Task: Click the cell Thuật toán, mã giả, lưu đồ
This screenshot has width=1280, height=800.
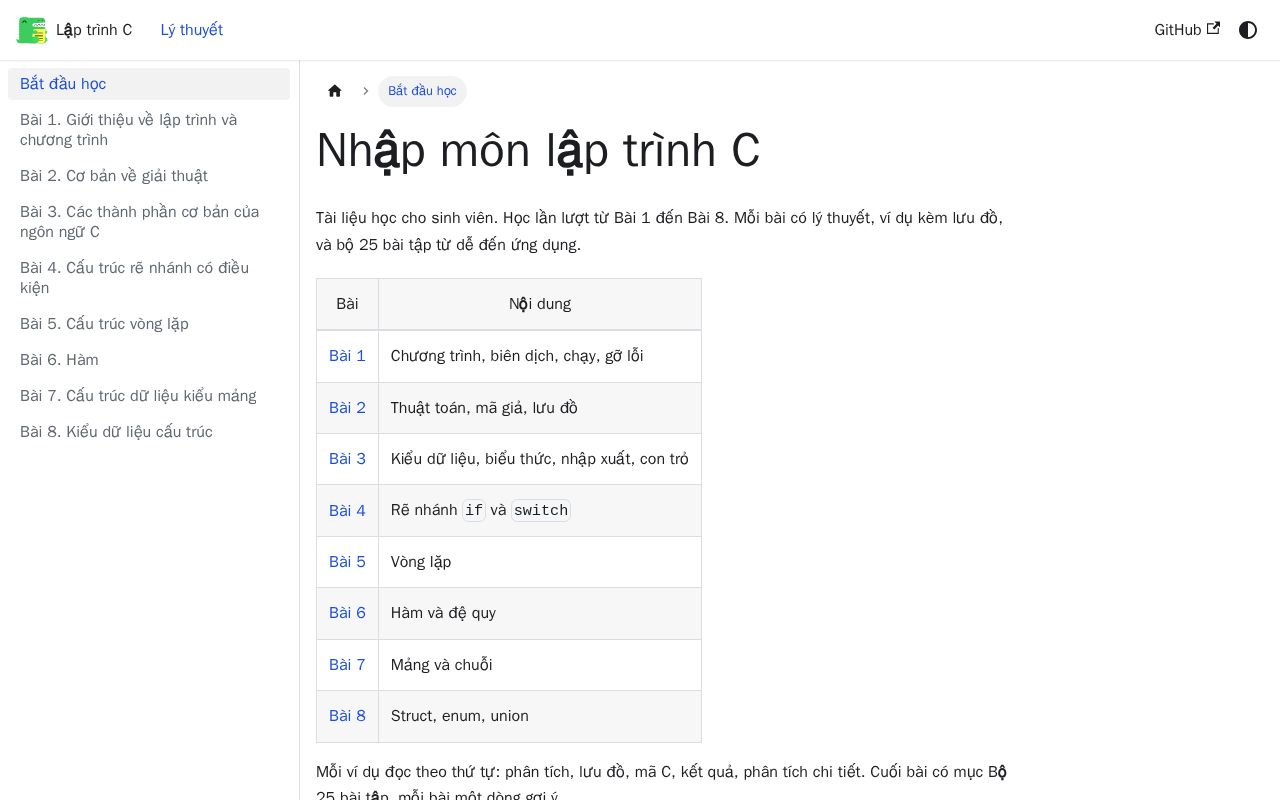Action: tap(540, 408)
